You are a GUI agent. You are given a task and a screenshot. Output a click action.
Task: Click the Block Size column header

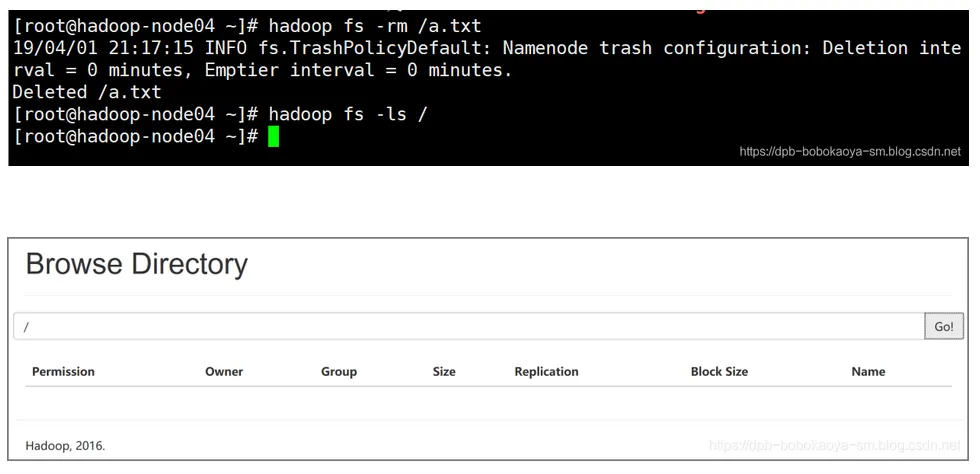pos(719,371)
